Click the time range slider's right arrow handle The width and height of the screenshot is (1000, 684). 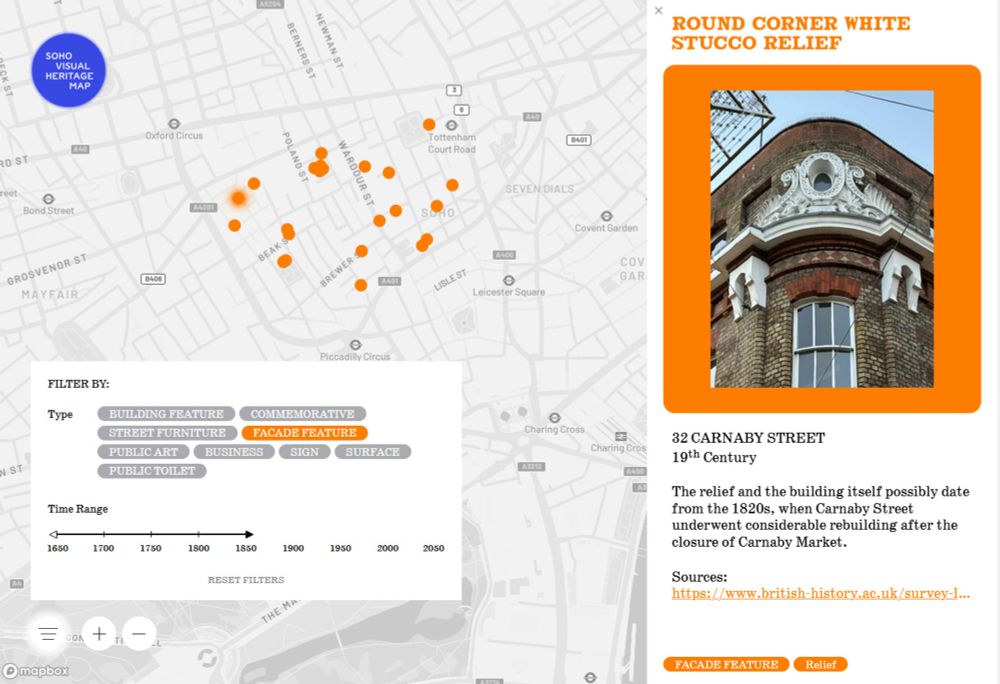point(249,534)
